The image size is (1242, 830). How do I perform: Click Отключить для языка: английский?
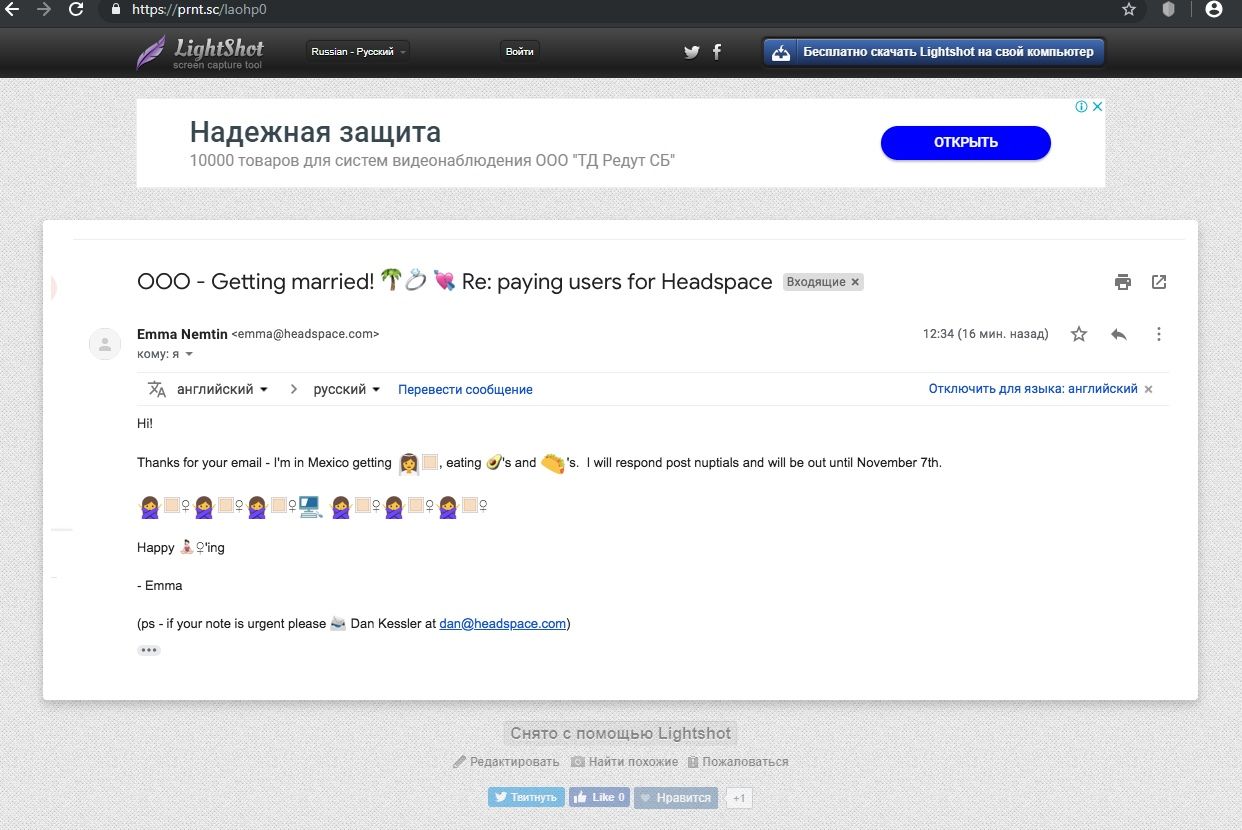point(1033,389)
